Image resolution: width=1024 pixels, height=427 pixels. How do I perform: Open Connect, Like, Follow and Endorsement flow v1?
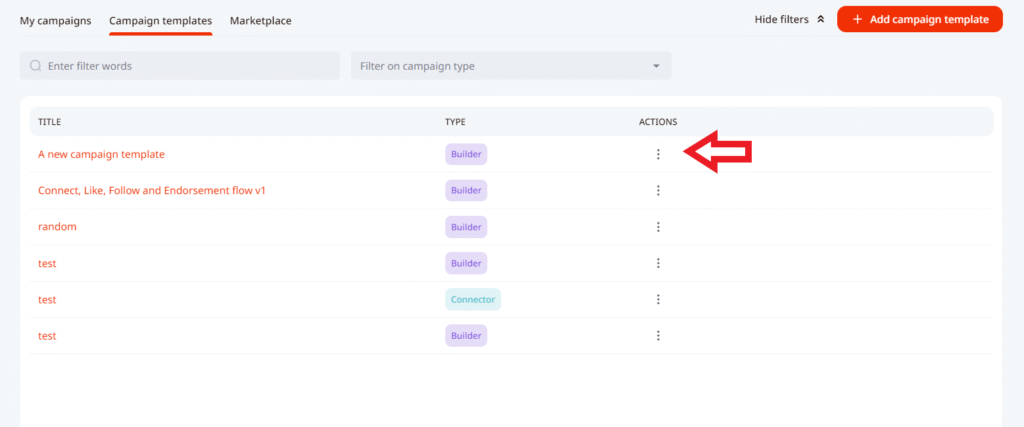(x=151, y=190)
